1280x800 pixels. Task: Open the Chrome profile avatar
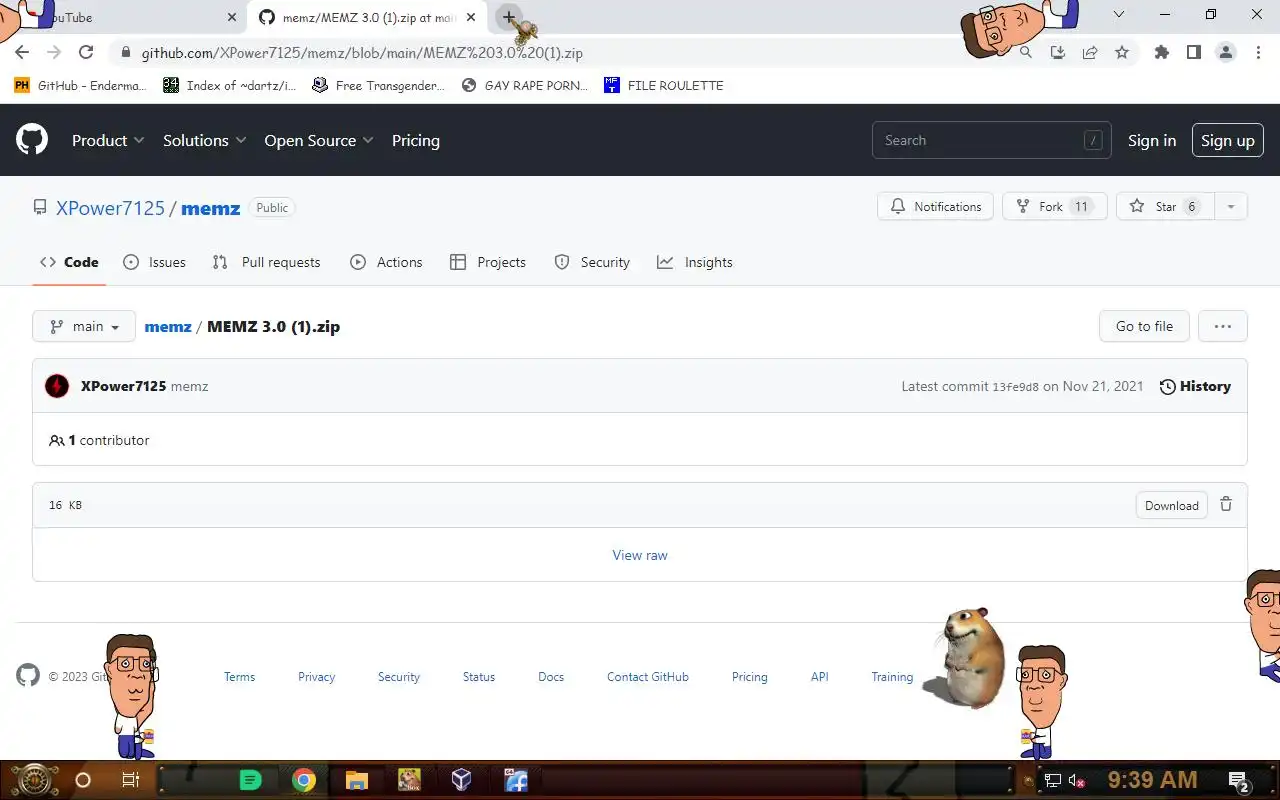(1226, 53)
